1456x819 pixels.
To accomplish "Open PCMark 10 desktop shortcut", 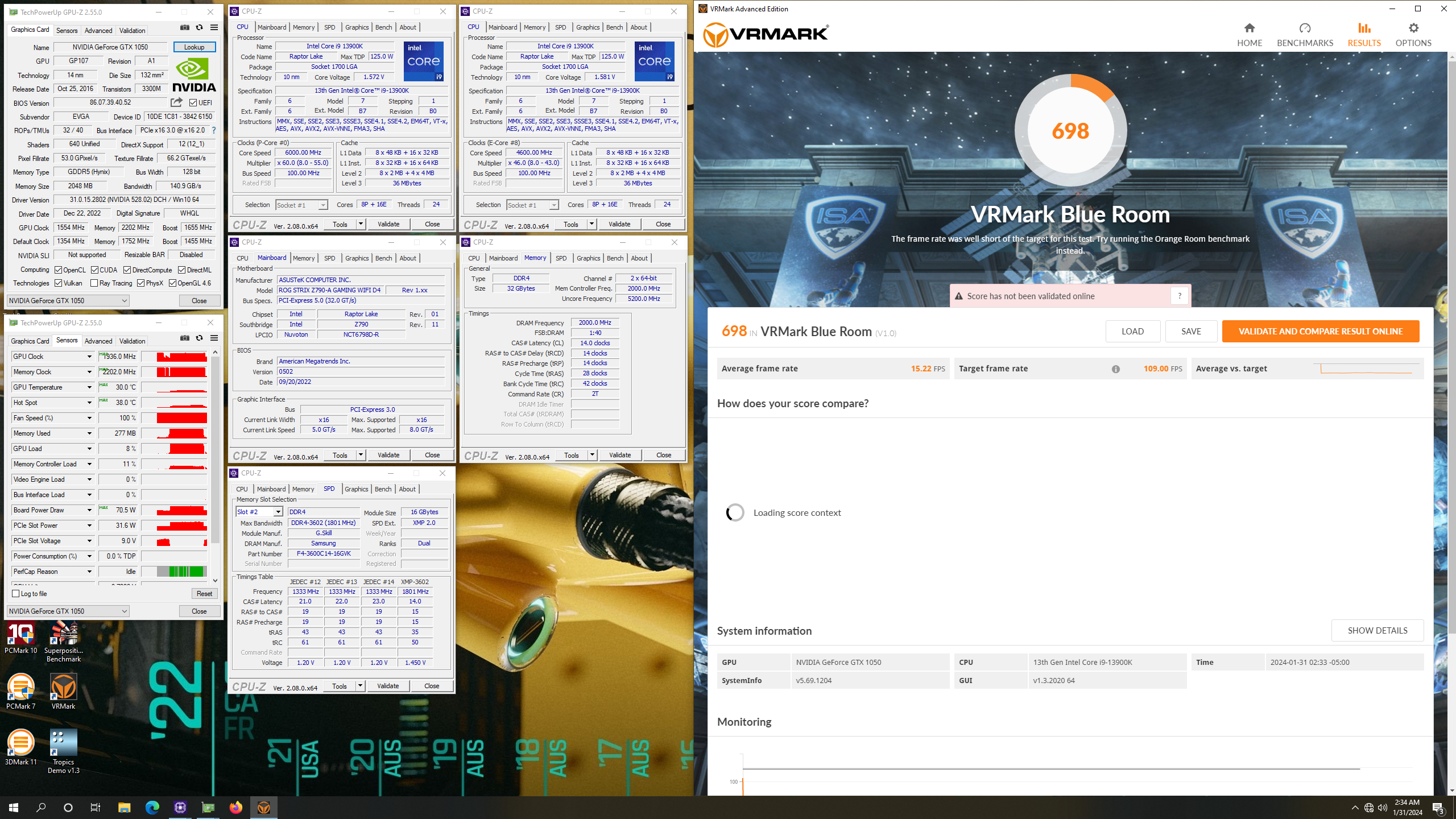I will (21, 638).
